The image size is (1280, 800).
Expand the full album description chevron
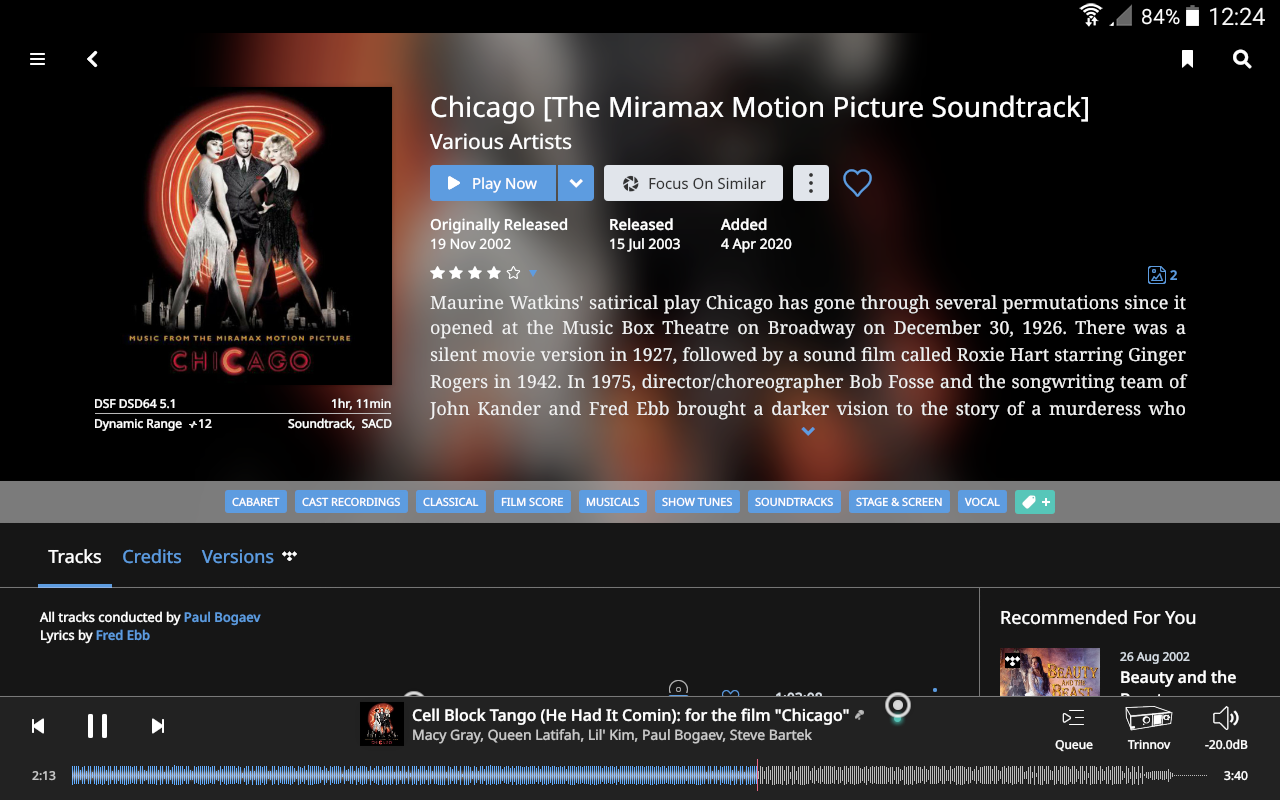(808, 432)
